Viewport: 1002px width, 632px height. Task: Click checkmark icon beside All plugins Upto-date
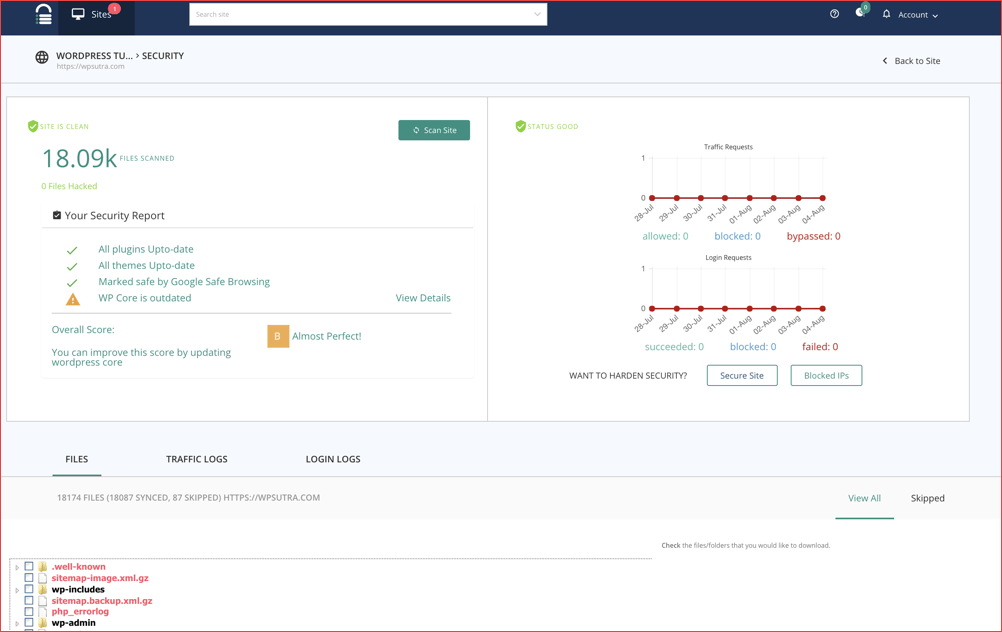click(72, 250)
